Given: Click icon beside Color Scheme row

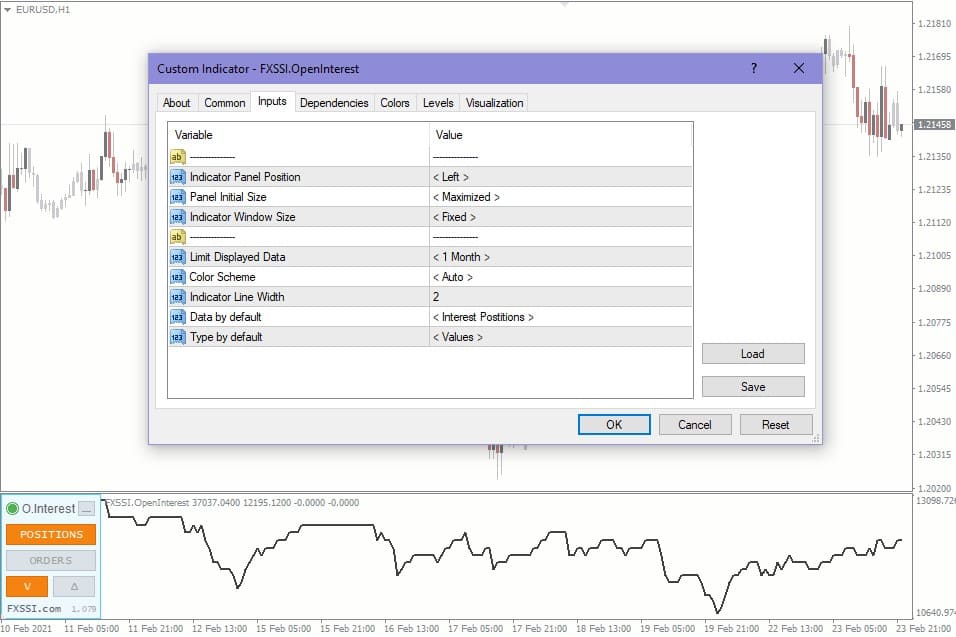Looking at the screenshot, I should 177,277.
